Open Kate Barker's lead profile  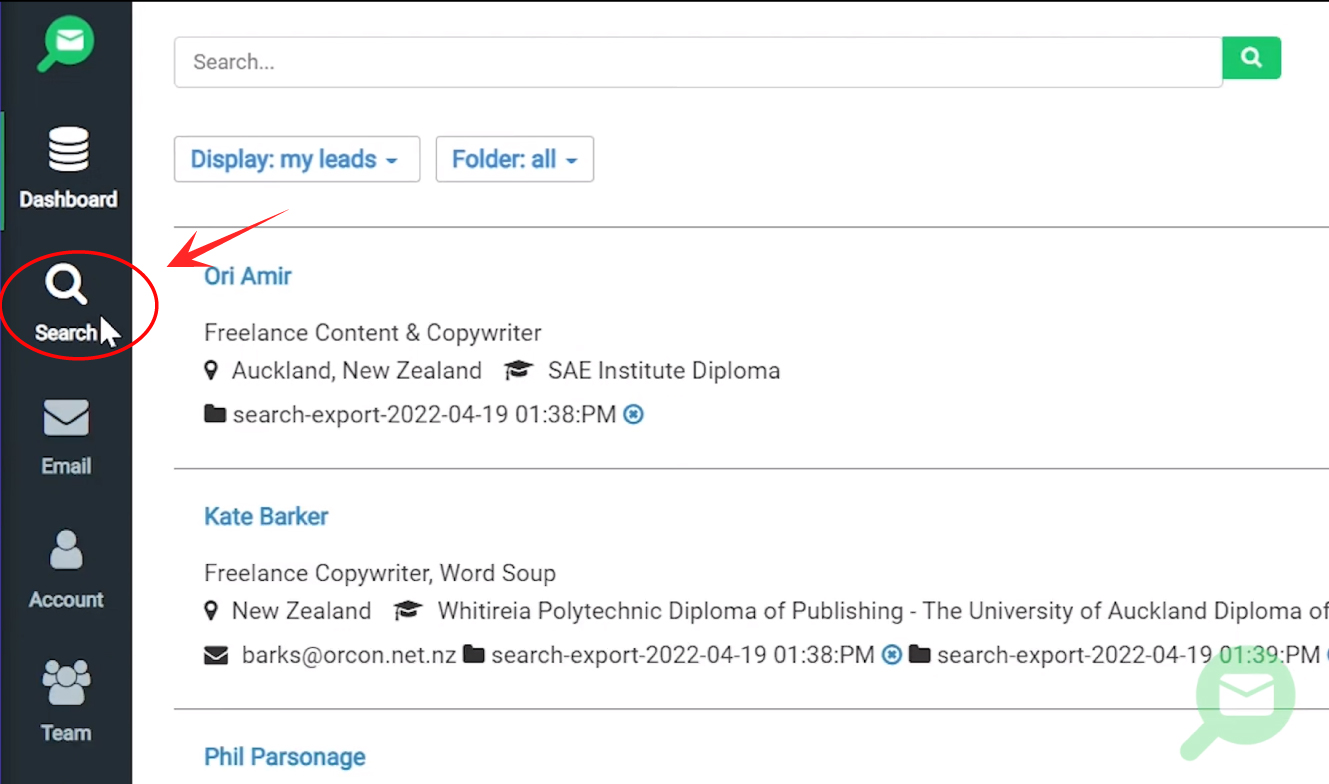tap(266, 516)
